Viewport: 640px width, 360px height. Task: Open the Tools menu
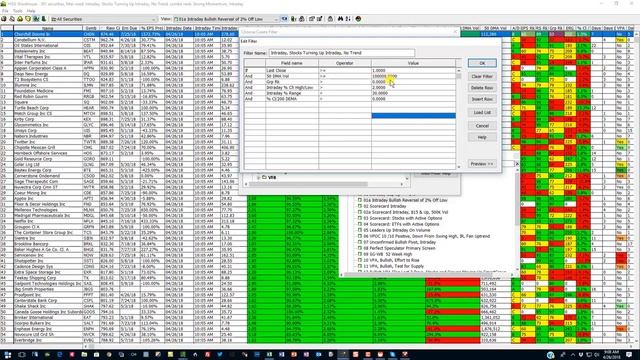pyautogui.click(x=18, y=11)
